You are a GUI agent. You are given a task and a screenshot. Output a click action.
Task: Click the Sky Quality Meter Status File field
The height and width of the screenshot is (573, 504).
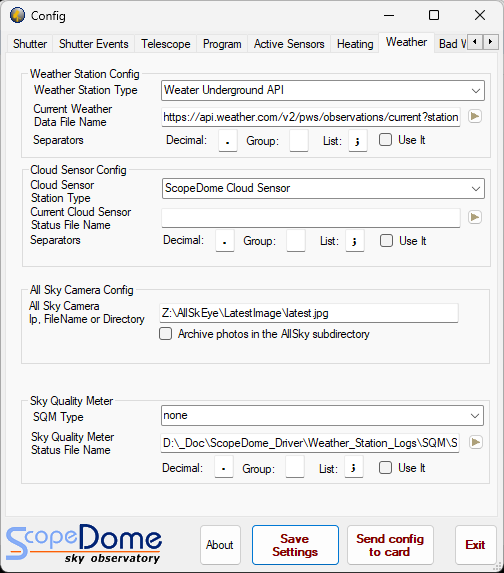(310, 443)
